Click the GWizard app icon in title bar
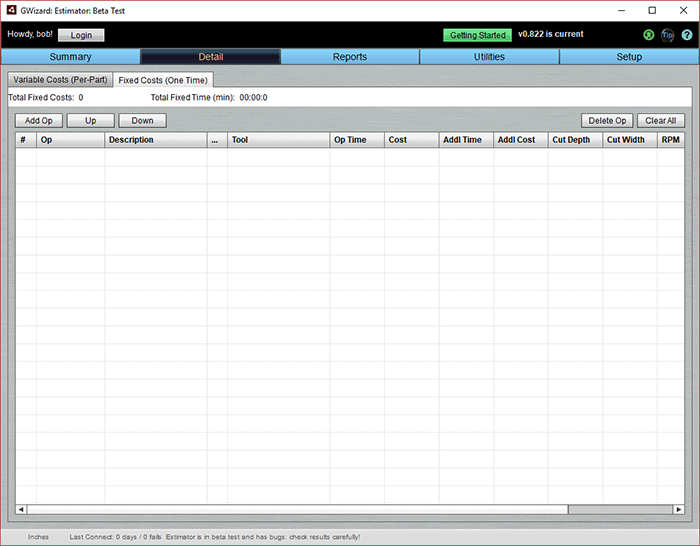Viewport: 700px width, 546px height. point(11,10)
